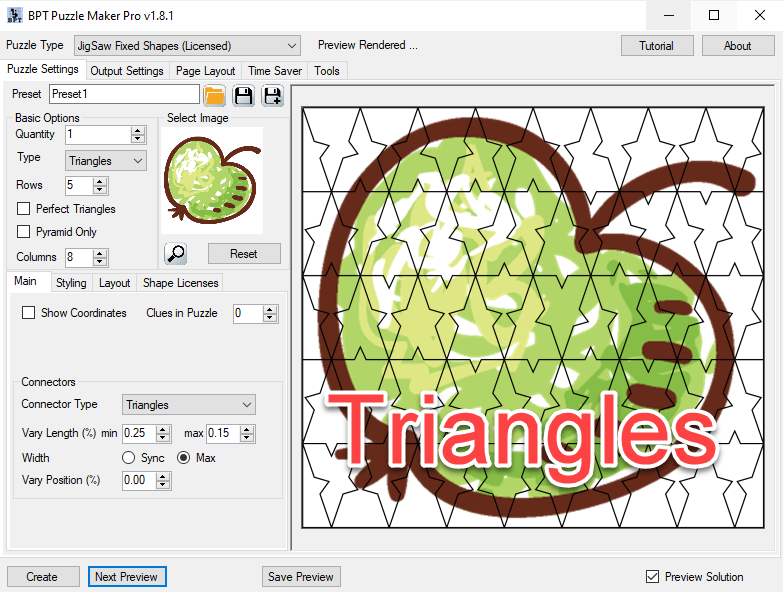Increase the Quantity value with up arrow
Image resolution: width=783 pixels, height=592 pixels.
137,130
